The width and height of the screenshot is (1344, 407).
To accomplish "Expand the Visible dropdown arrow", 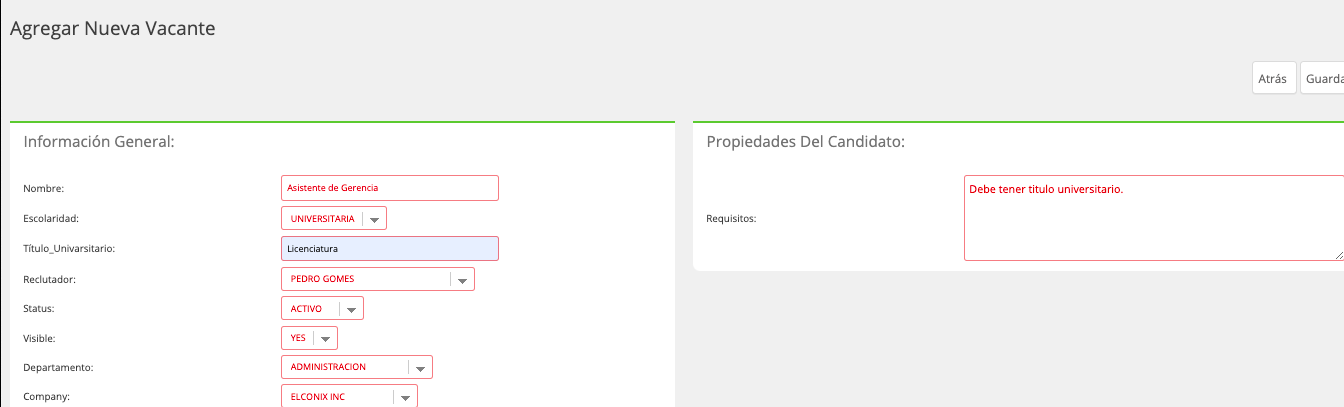I will (x=325, y=340).
